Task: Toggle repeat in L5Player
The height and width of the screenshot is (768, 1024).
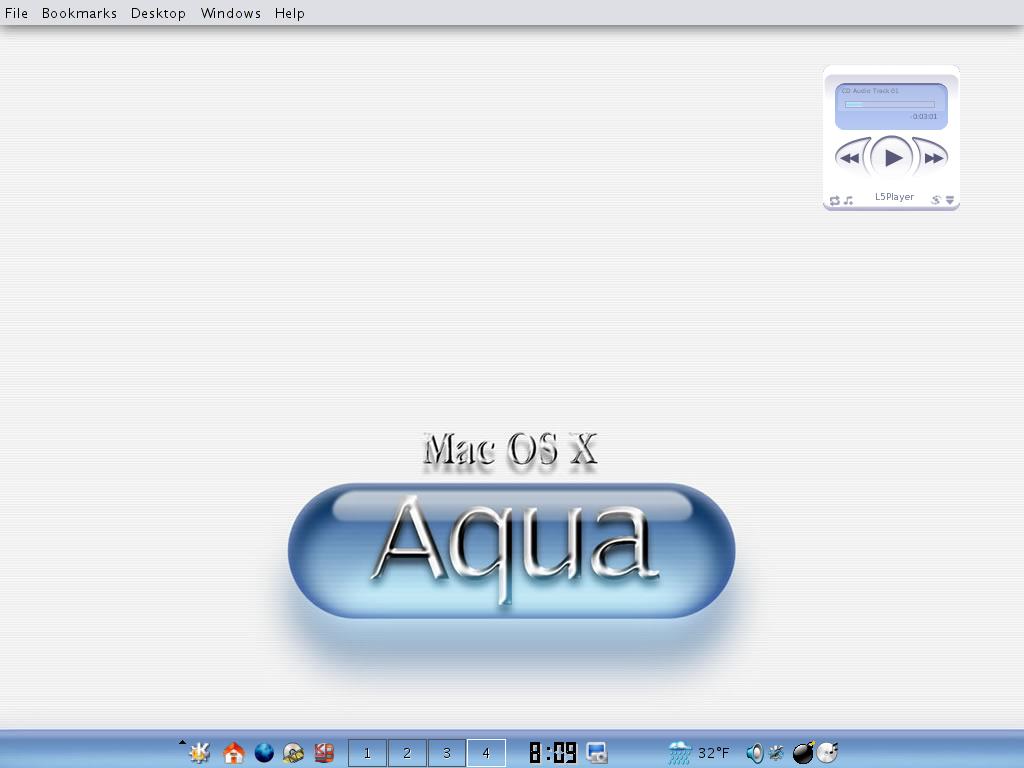Action: (835, 200)
